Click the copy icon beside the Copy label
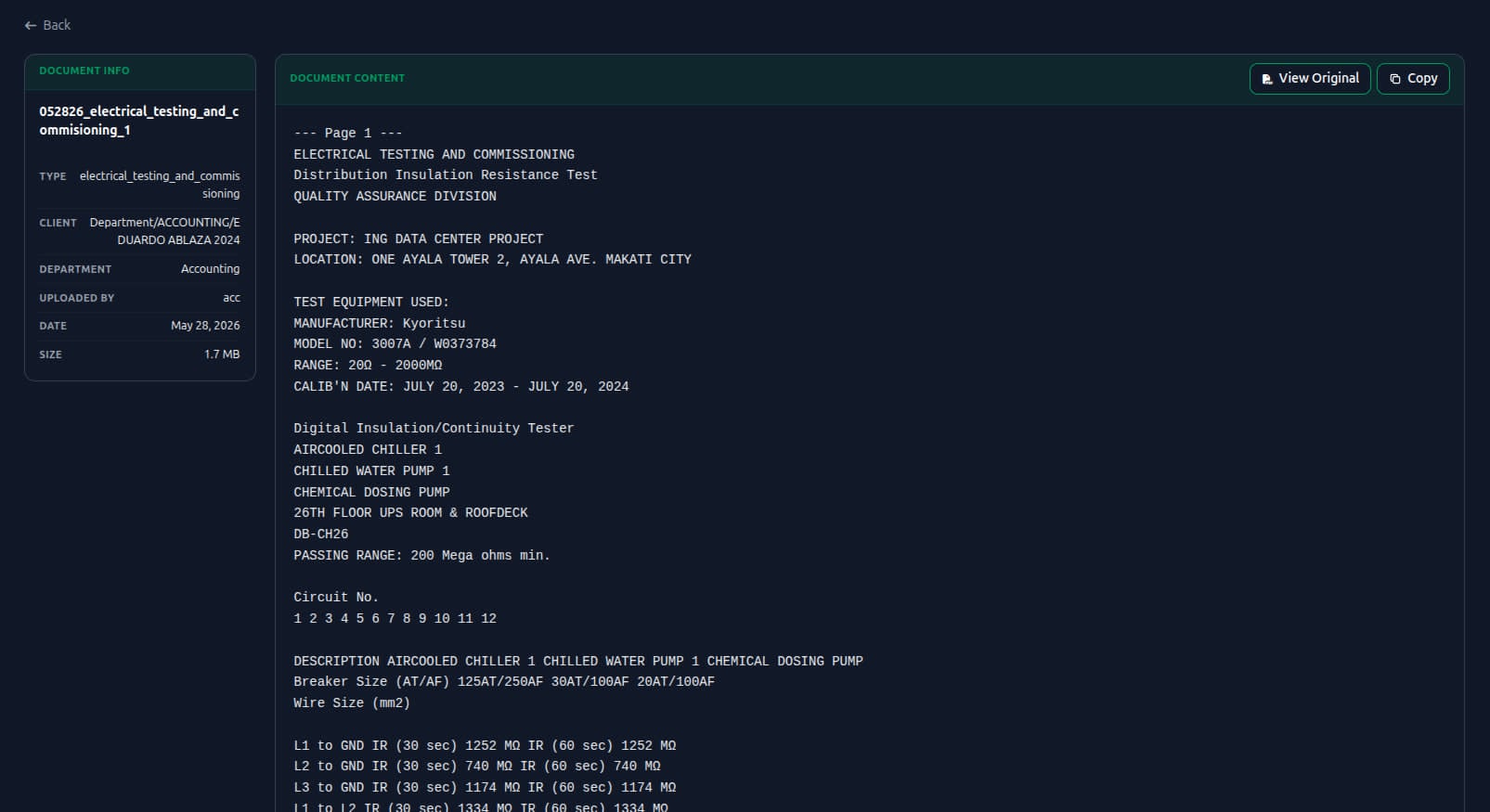The height and width of the screenshot is (812, 1490). 1394,79
